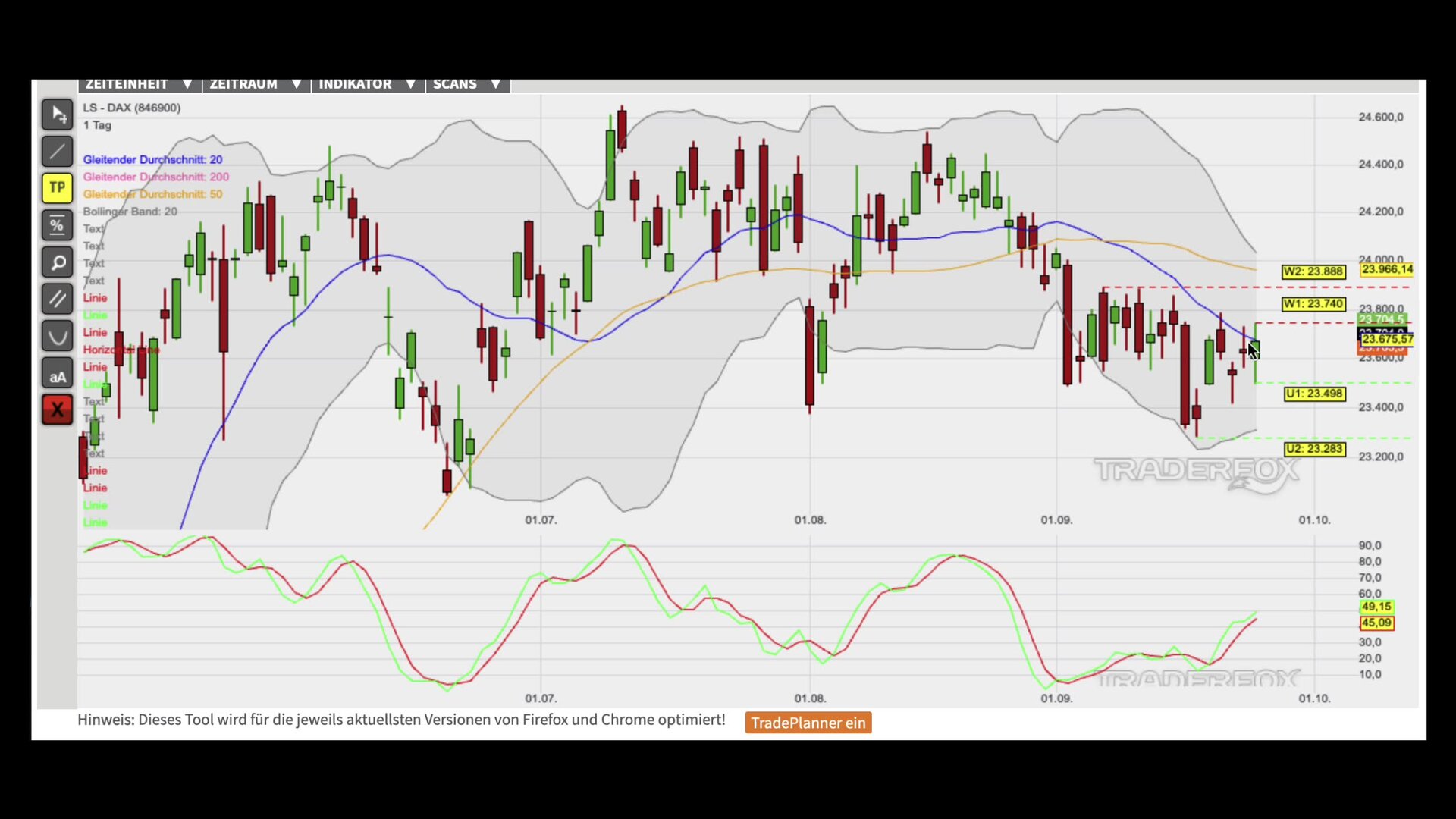Select the percent measurement tool
This screenshot has height=819, width=1456.
(57, 225)
